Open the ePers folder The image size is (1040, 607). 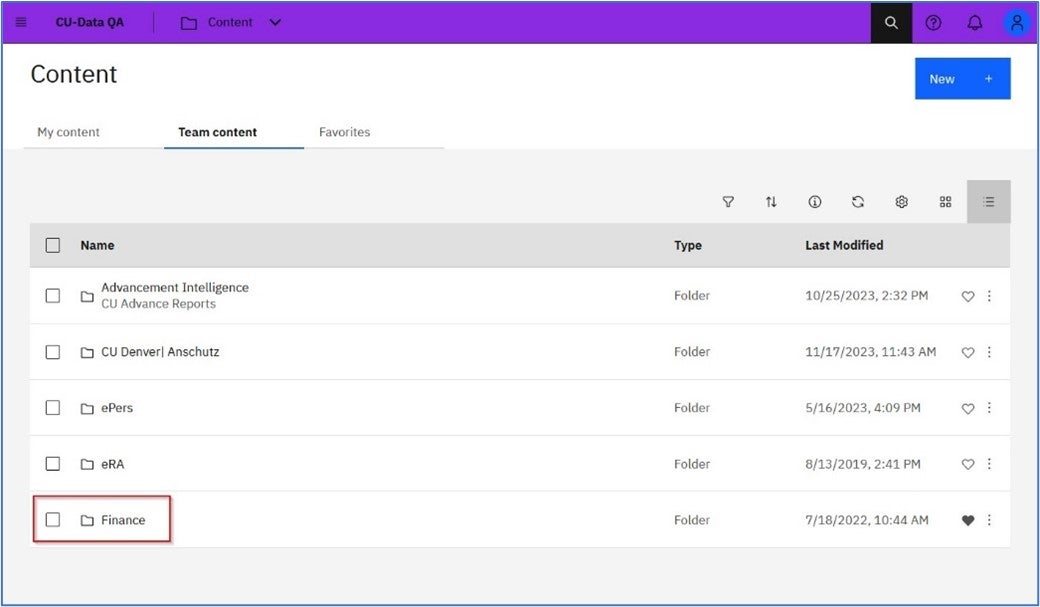(117, 408)
